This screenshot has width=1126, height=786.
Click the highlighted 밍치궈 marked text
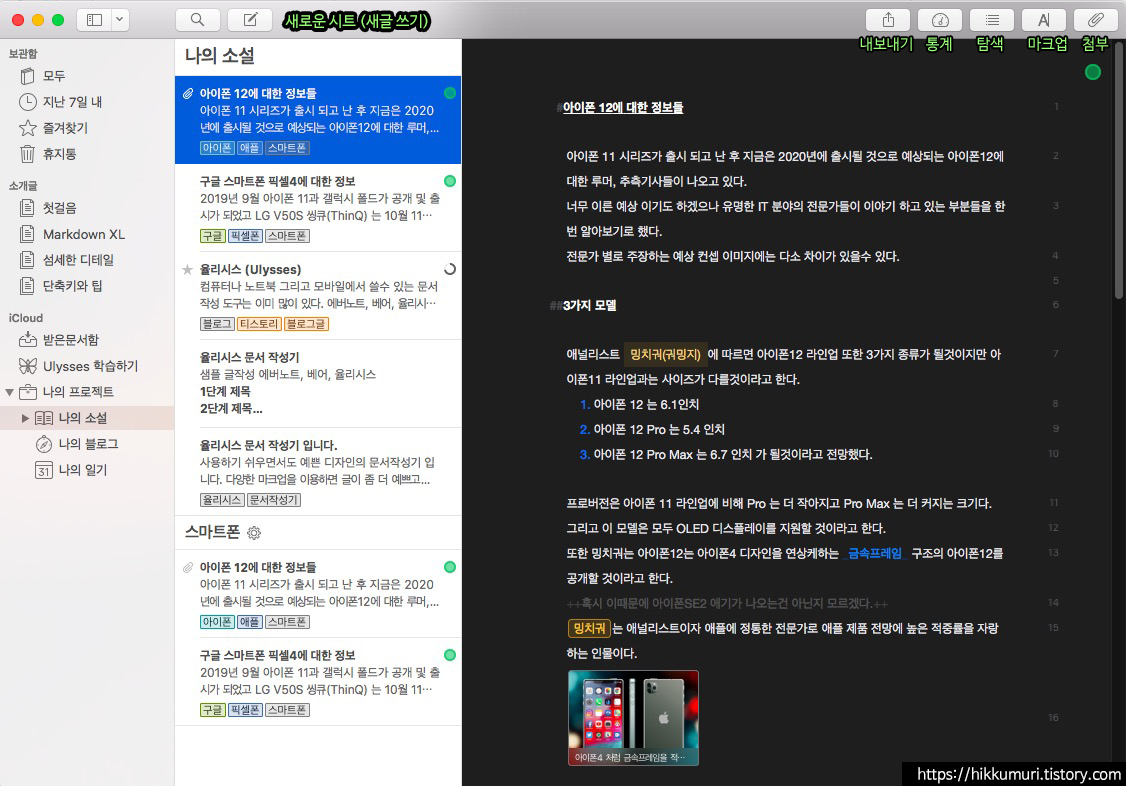589,629
